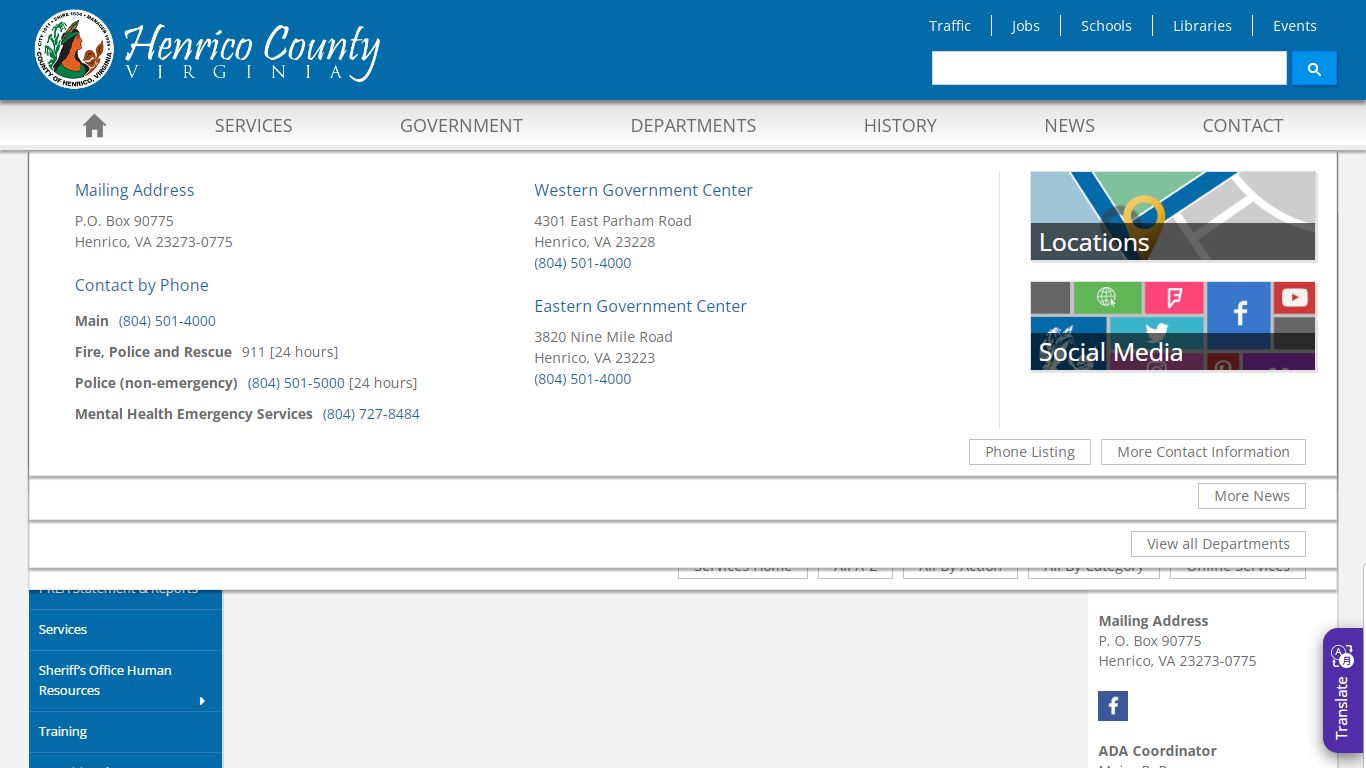Click Mental Health Emergency number (804) 727-8484
The width and height of the screenshot is (1366, 768).
pyautogui.click(x=371, y=414)
